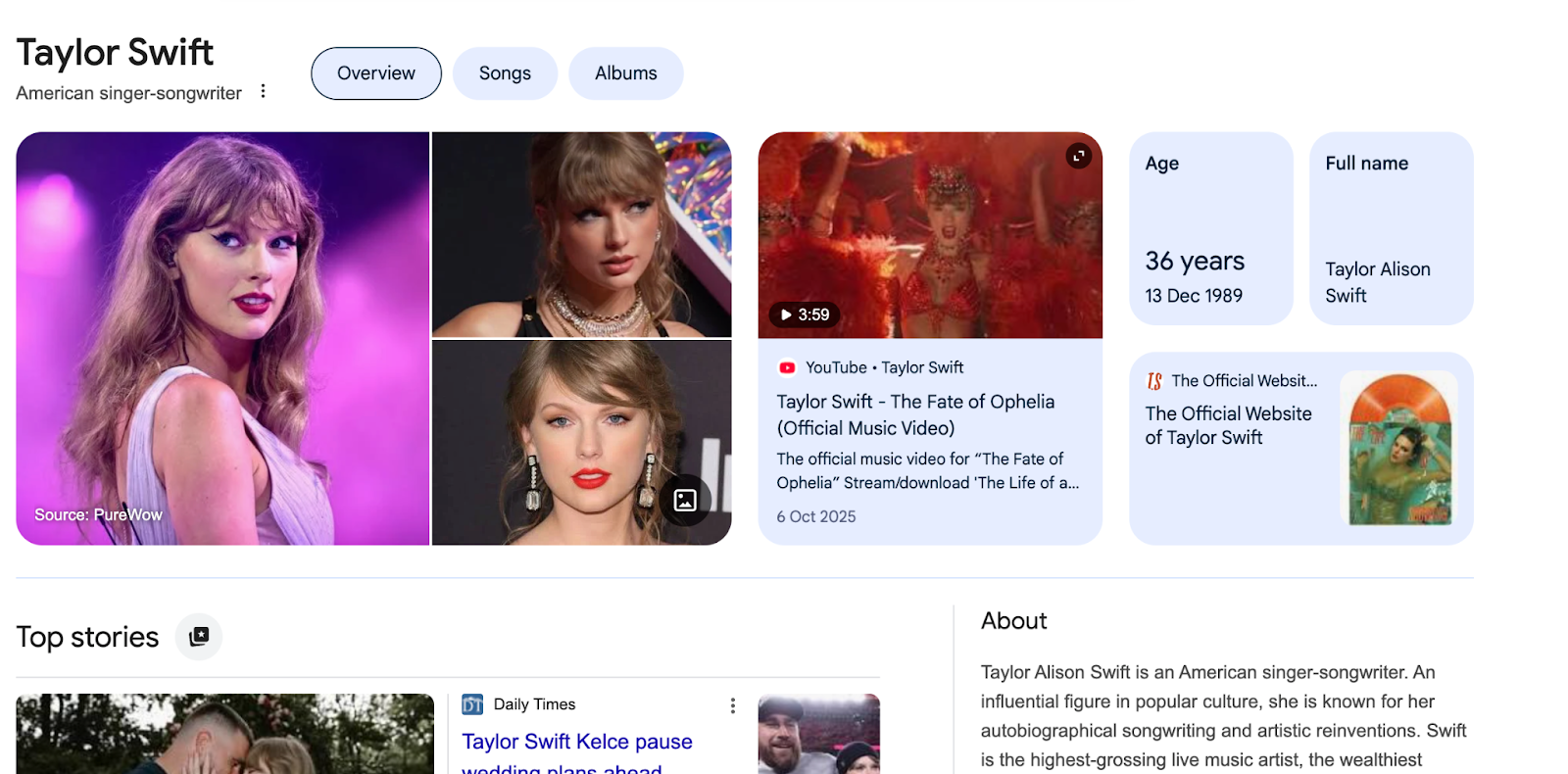The height and width of the screenshot is (774, 1568).
Task: Click the 6 Oct 2025 date
Action: [x=816, y=516]
